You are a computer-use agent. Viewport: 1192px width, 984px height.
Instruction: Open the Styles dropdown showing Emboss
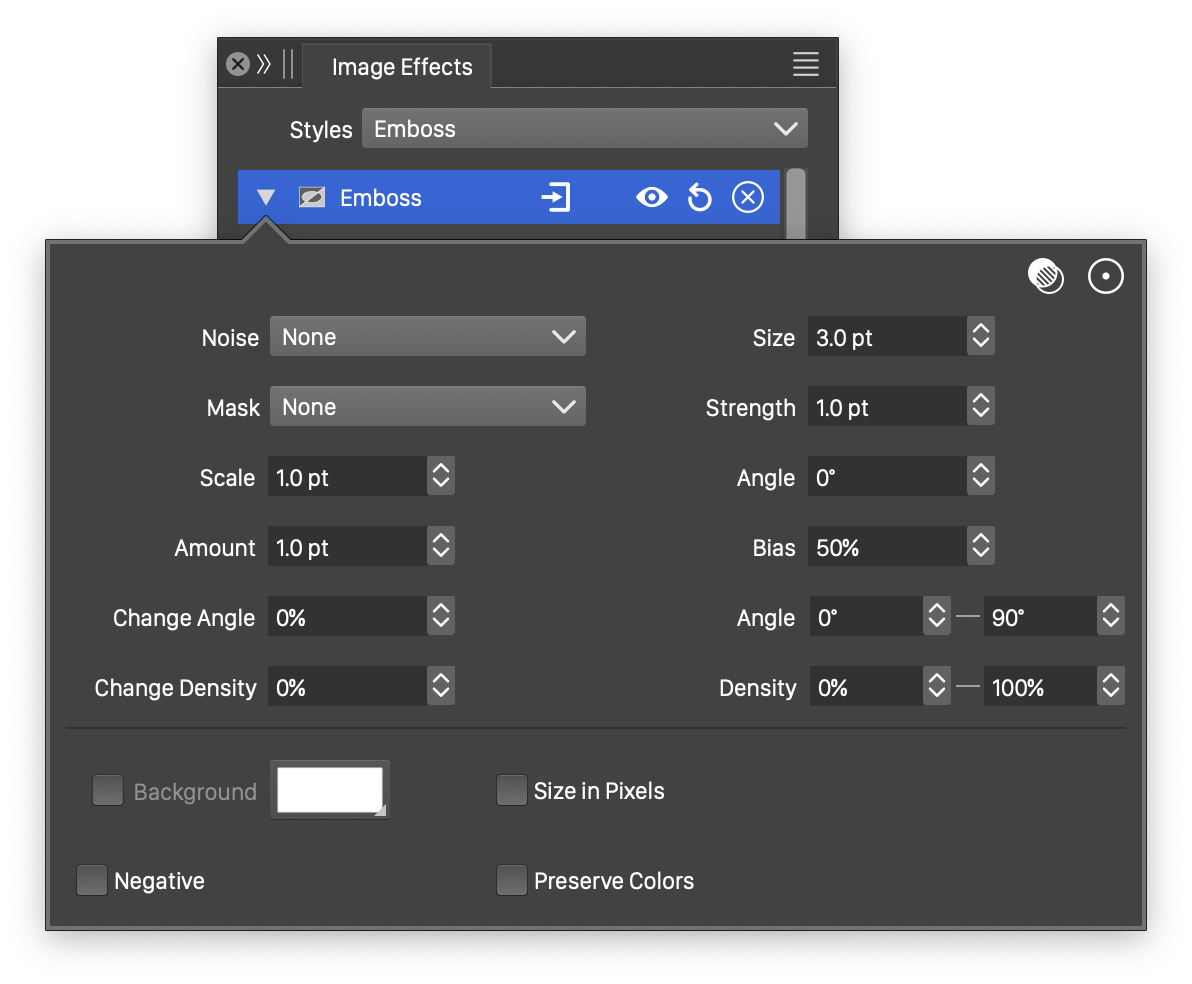tap(584, 129)
